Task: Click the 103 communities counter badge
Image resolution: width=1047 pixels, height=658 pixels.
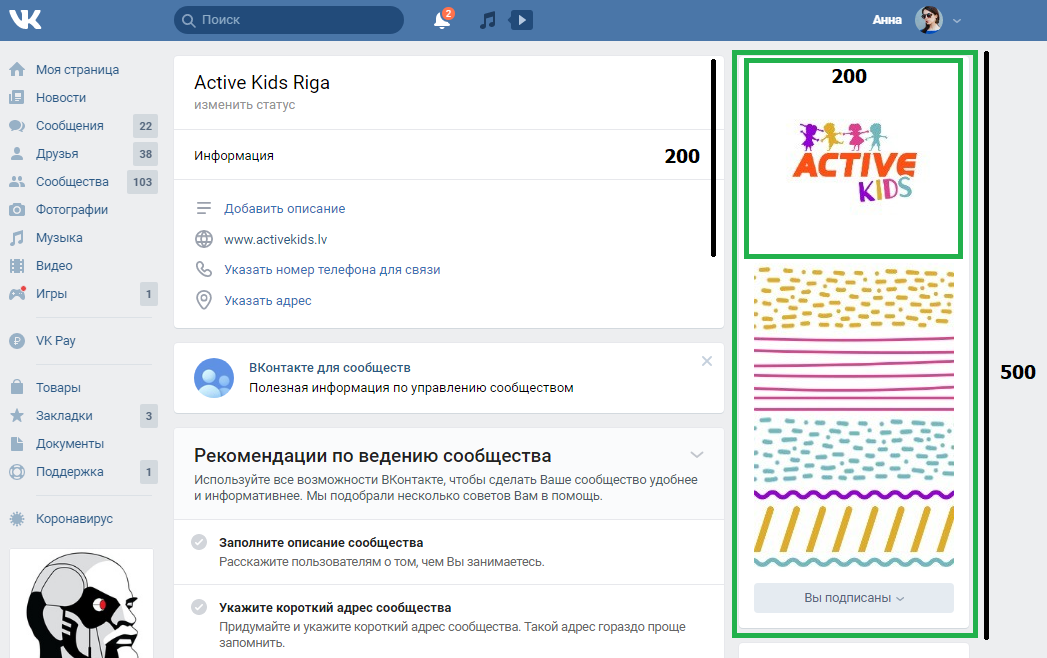Action: (x=142, y=182)
